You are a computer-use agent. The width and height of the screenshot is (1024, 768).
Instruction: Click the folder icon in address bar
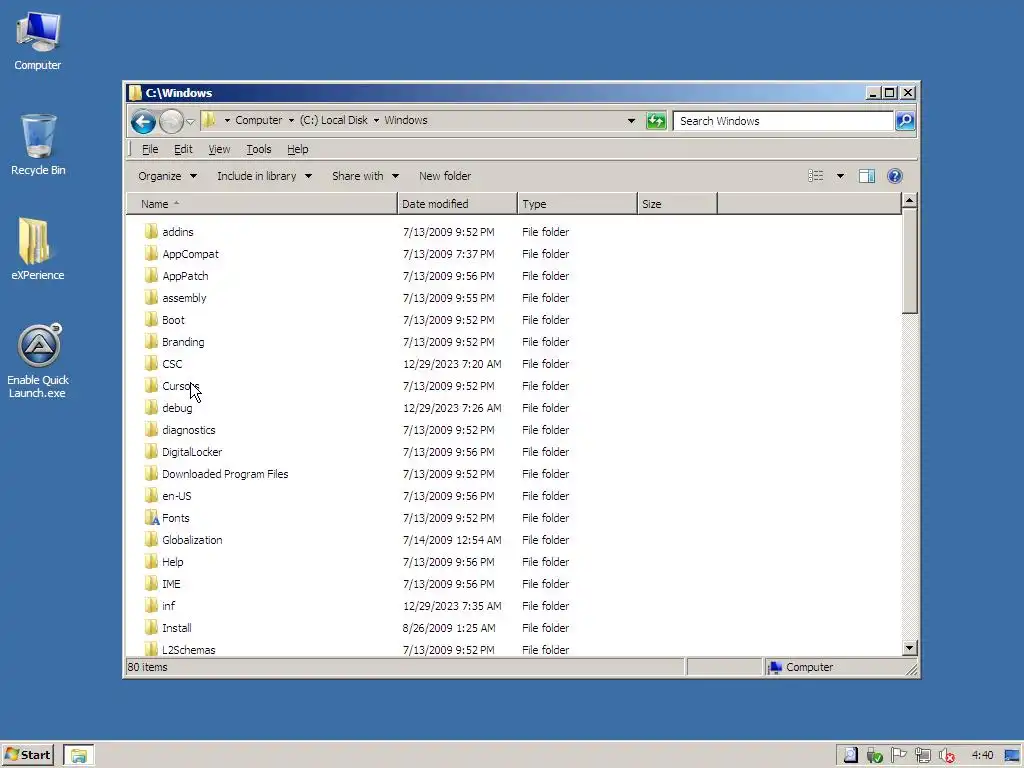(x=208, y=120)
